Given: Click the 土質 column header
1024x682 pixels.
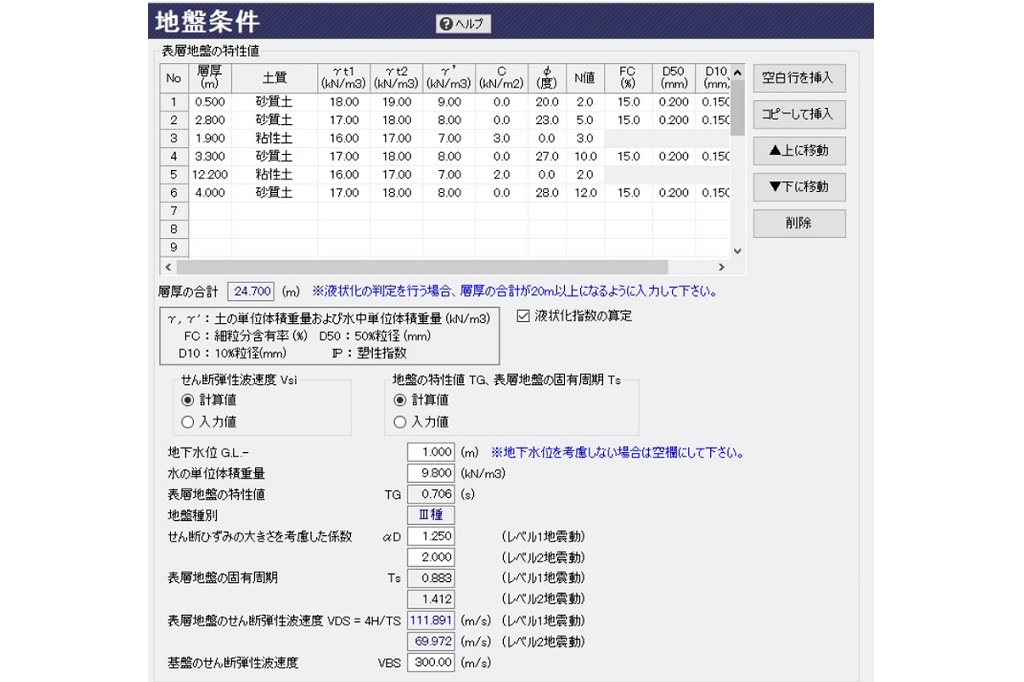Looking at the screenshot, I should pyautogui.click(x=274, y=78).
